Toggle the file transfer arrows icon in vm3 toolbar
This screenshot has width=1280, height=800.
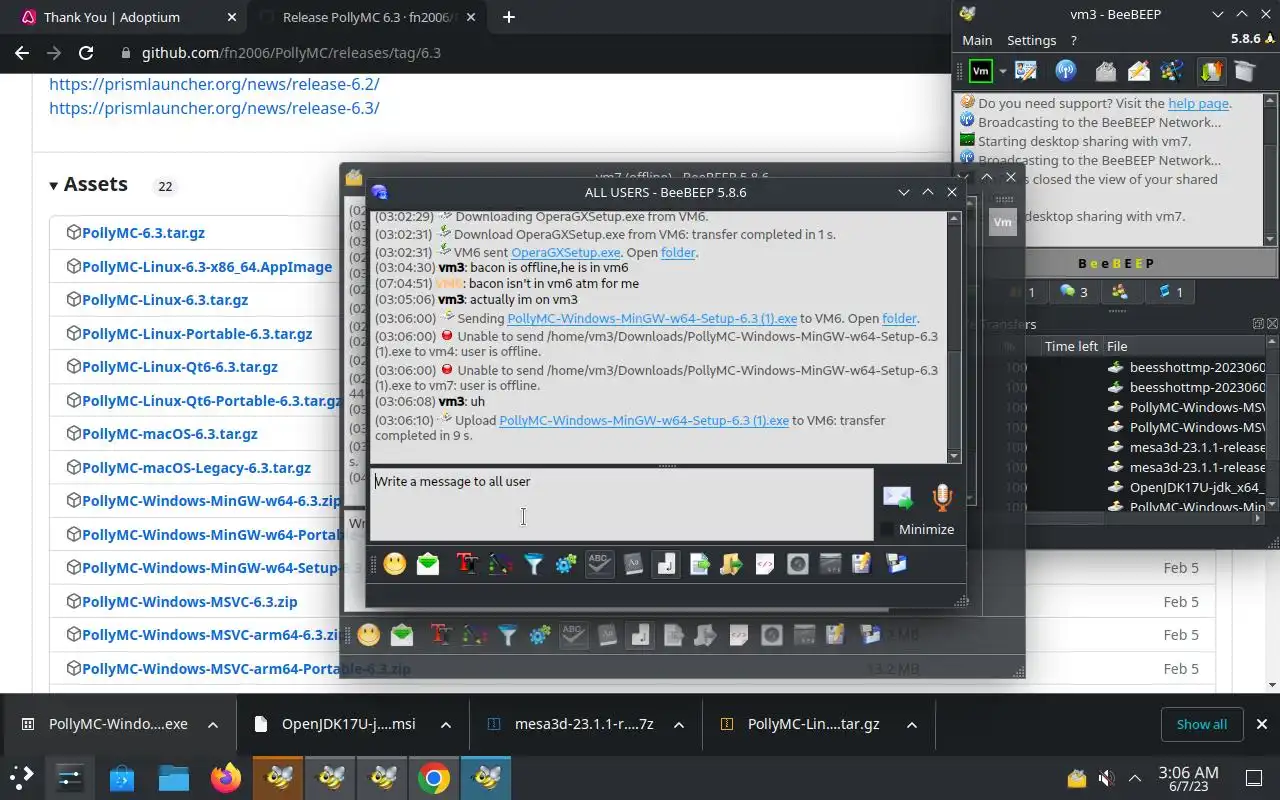[1211, 71]
